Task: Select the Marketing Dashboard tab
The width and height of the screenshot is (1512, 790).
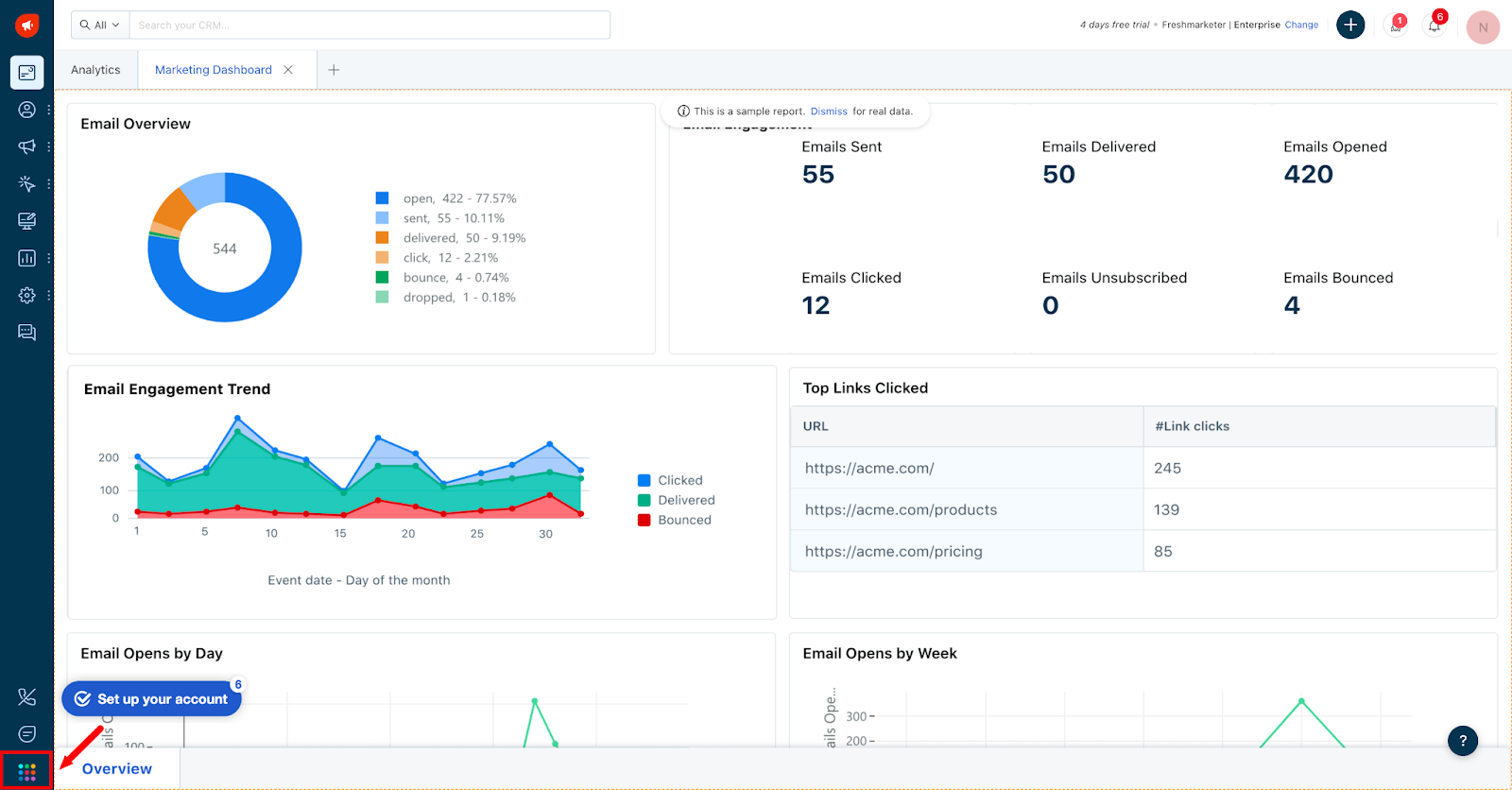Action: [214, 70]
